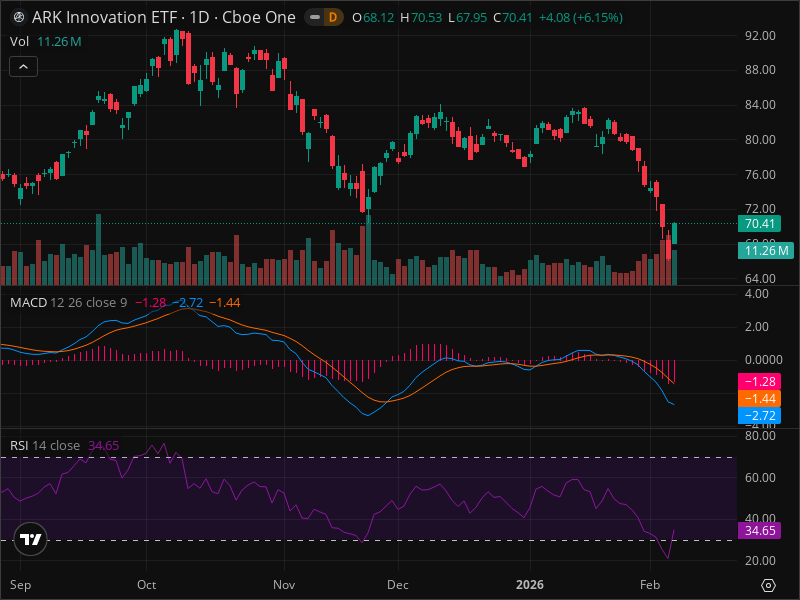Click the Nov label on time axis

click(x=284, y=585)
